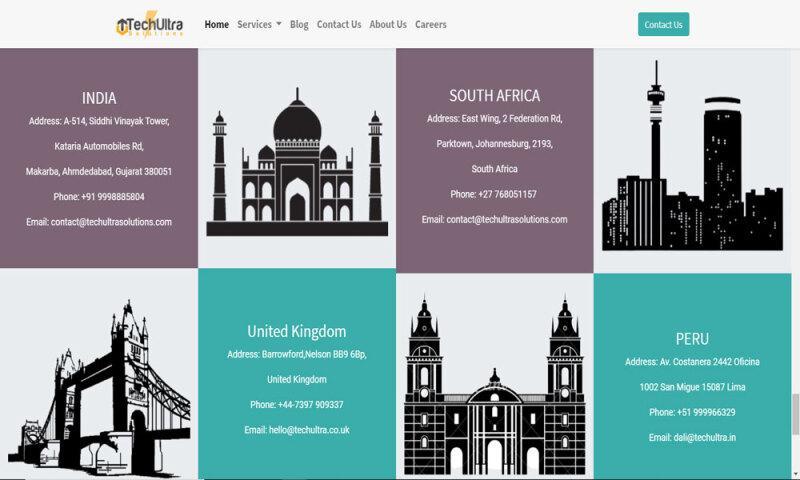800x480 pixels.
Task: Click 1002 San Migue 15087 Lima line
Action: [692, 387]
